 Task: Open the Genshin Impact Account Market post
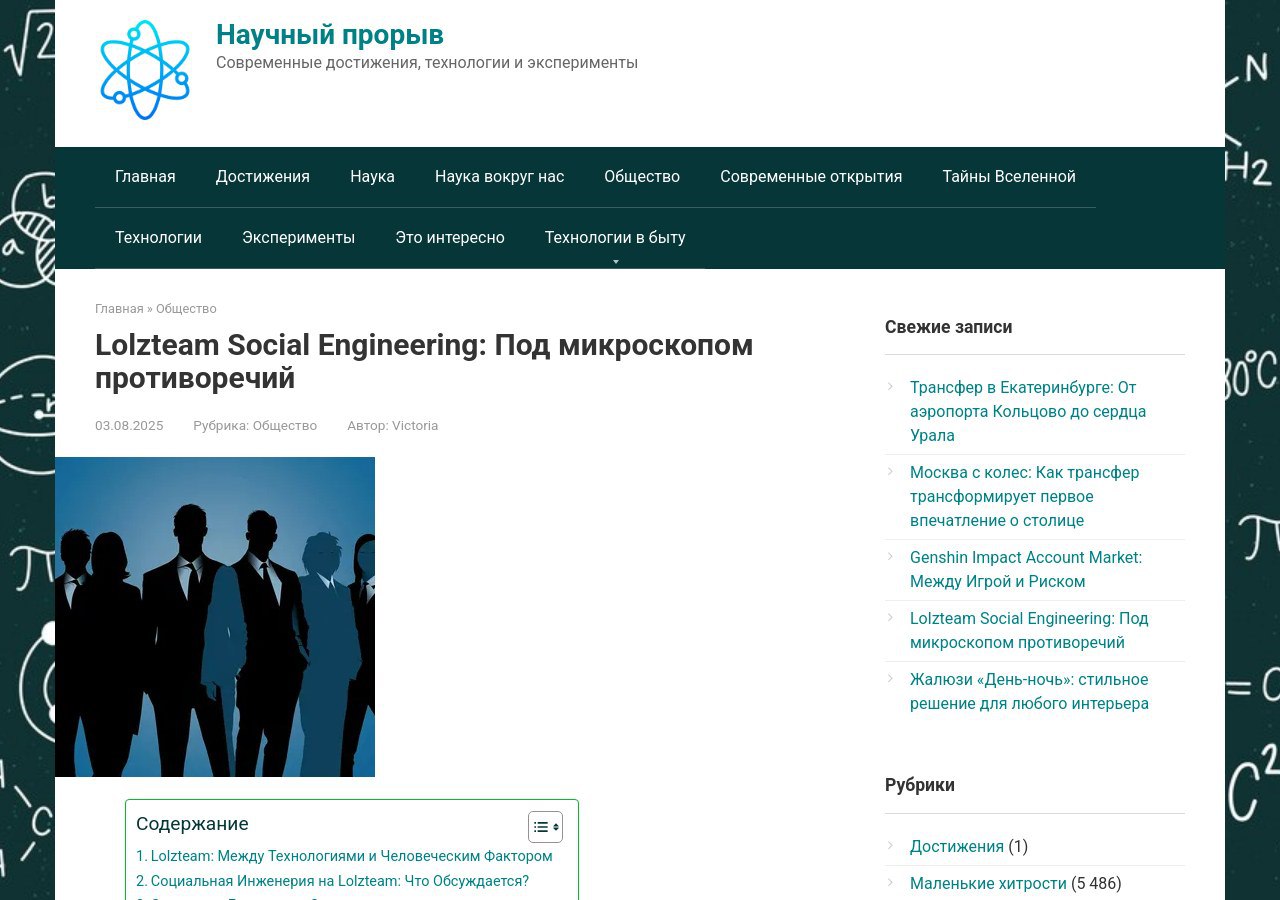1026,569
